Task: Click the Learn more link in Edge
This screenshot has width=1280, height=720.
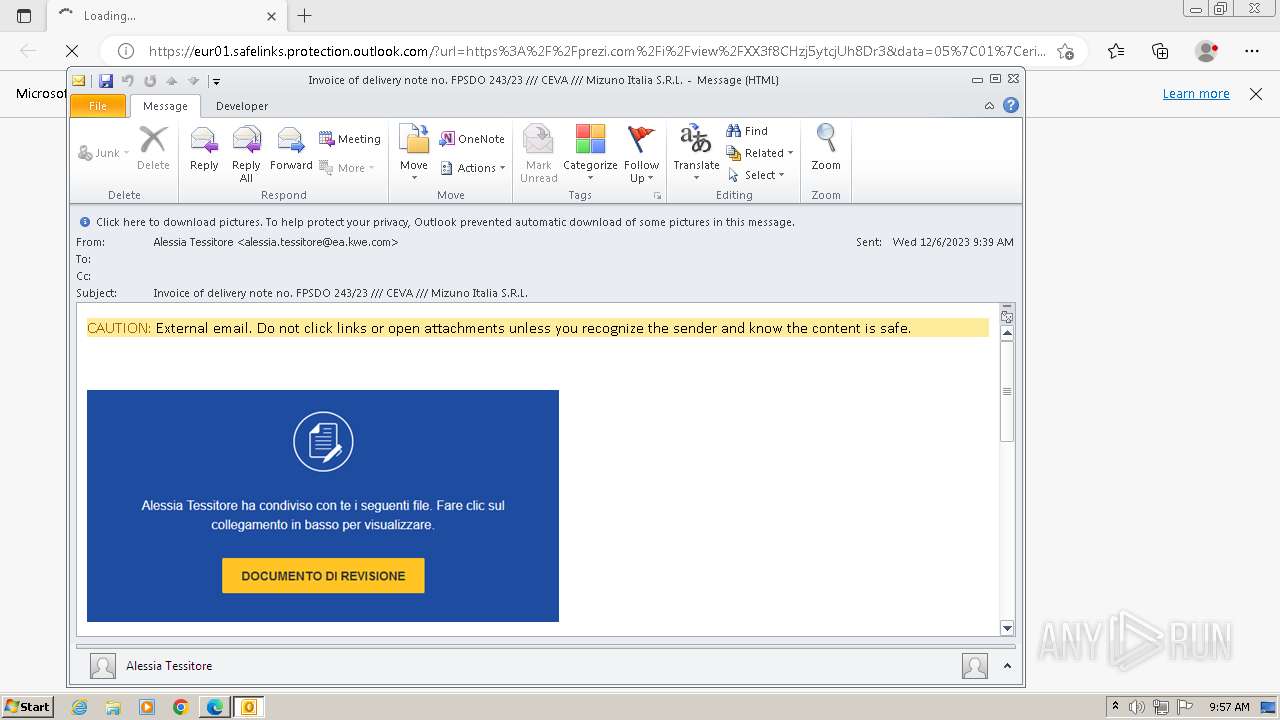Action: (x=1196, y=93)
